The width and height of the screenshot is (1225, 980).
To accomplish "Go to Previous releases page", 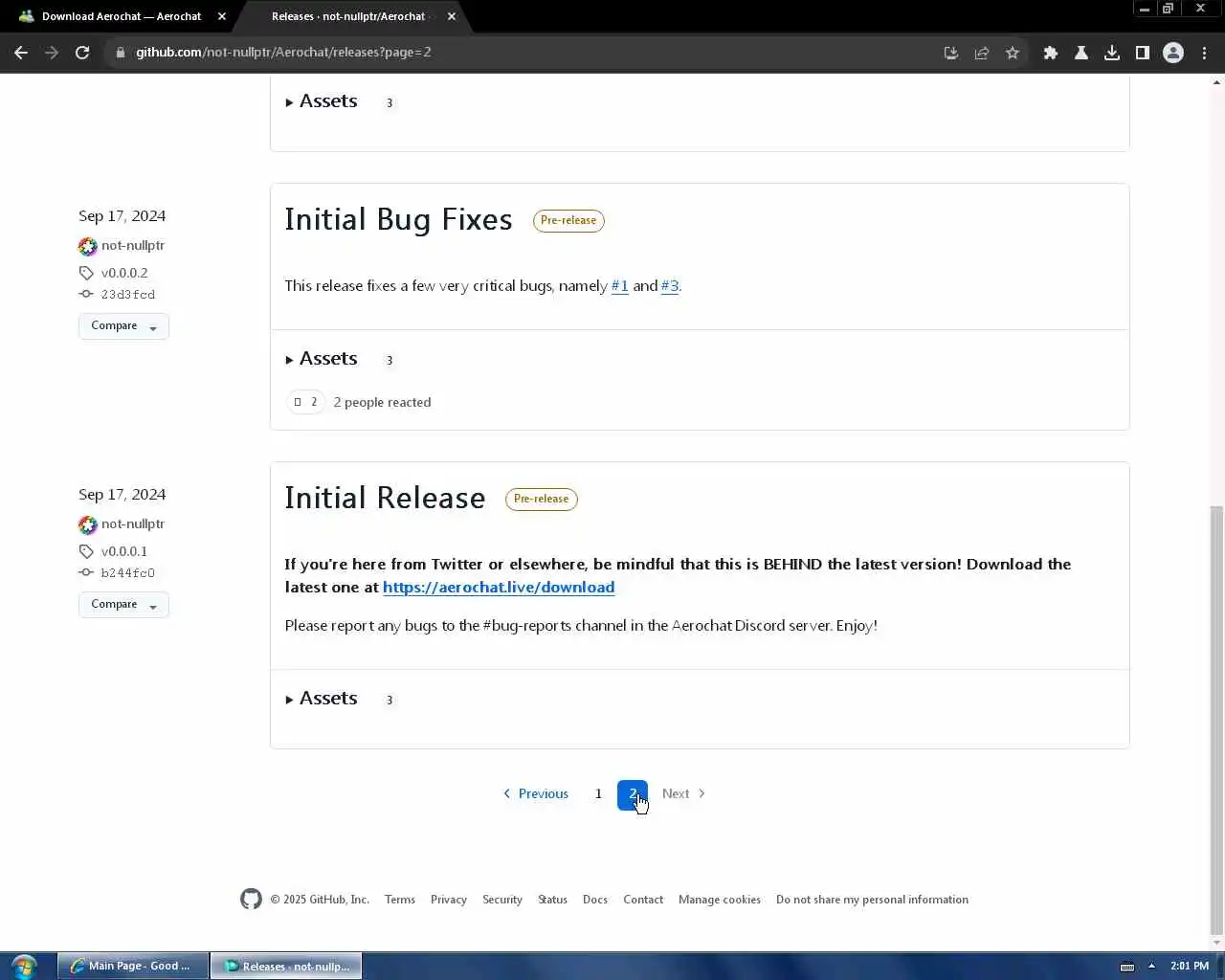I will click(536, 793).
